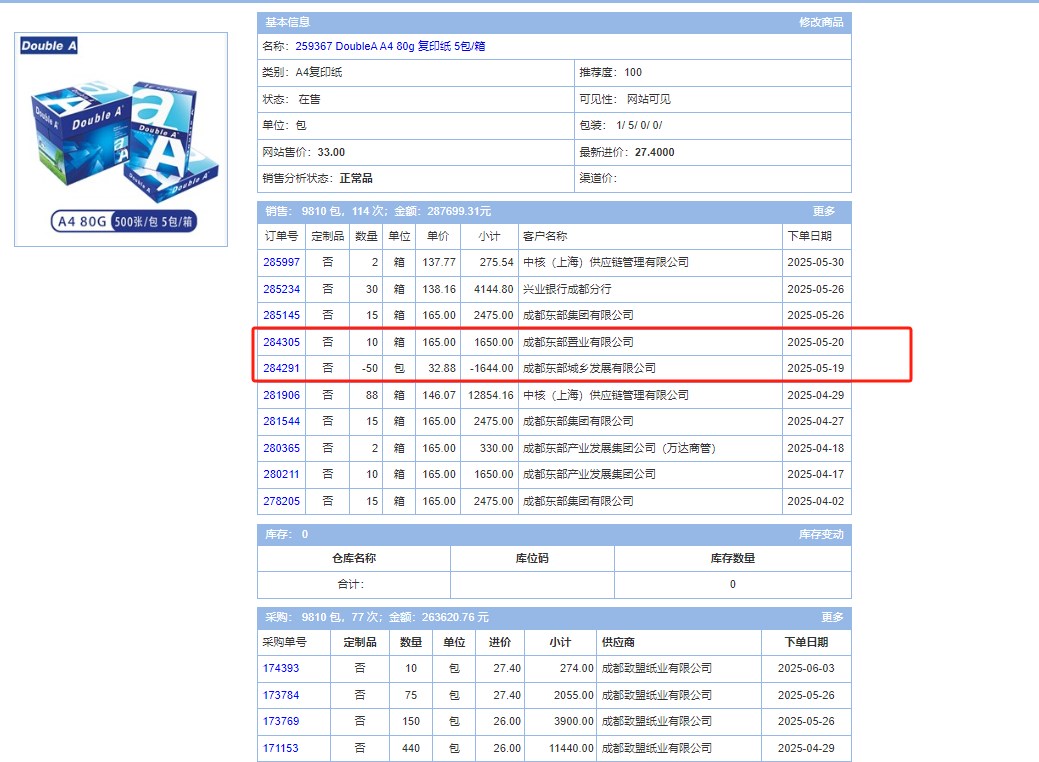Open purchase order 173769

point(281,721)
